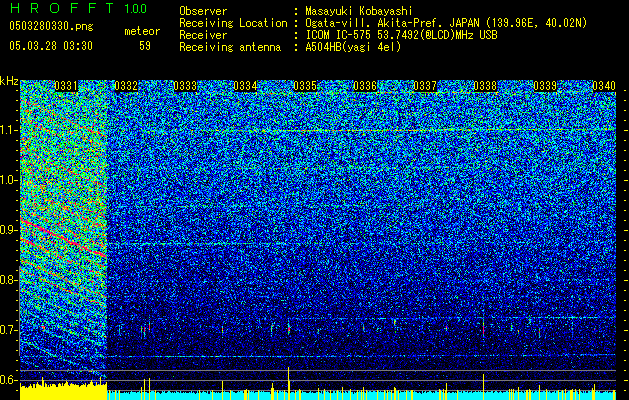Click the 0.8 kHz axis tick label
This screenshot has width=629, height=400.
[x=9, y=280]
